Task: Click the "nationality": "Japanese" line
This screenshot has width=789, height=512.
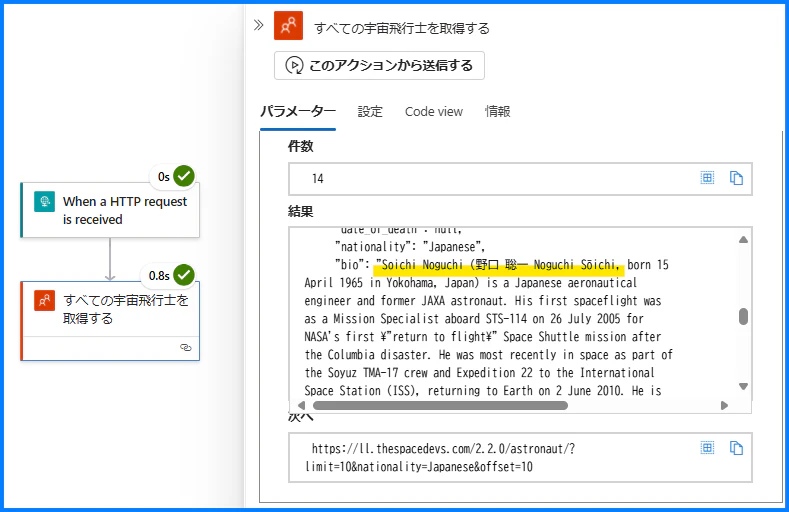Action: 410,247
